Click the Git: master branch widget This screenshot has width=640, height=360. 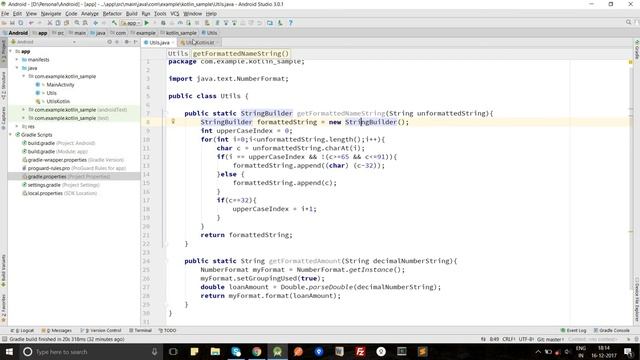tap(551, 339)
